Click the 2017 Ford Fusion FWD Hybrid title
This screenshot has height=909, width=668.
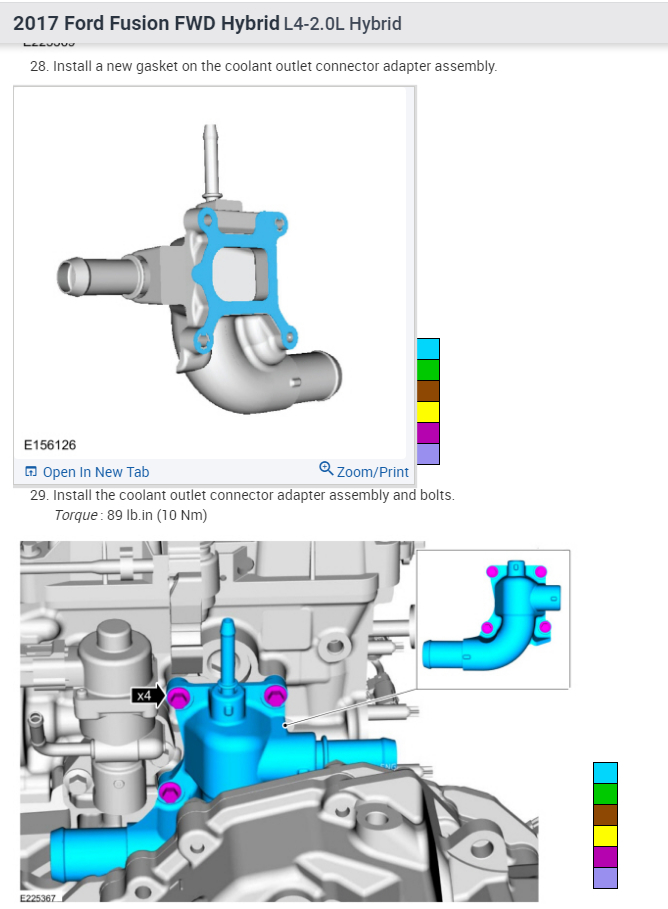click(x=146, y=23)
